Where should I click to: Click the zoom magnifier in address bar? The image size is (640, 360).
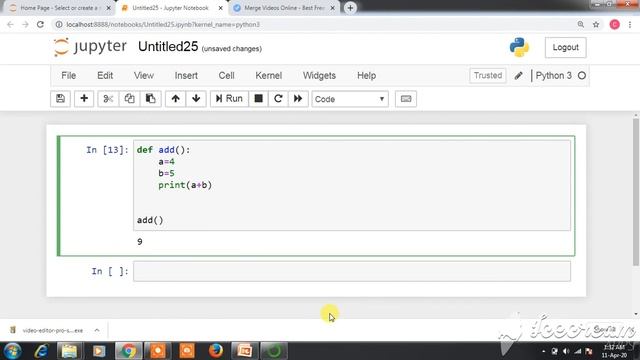580,24
